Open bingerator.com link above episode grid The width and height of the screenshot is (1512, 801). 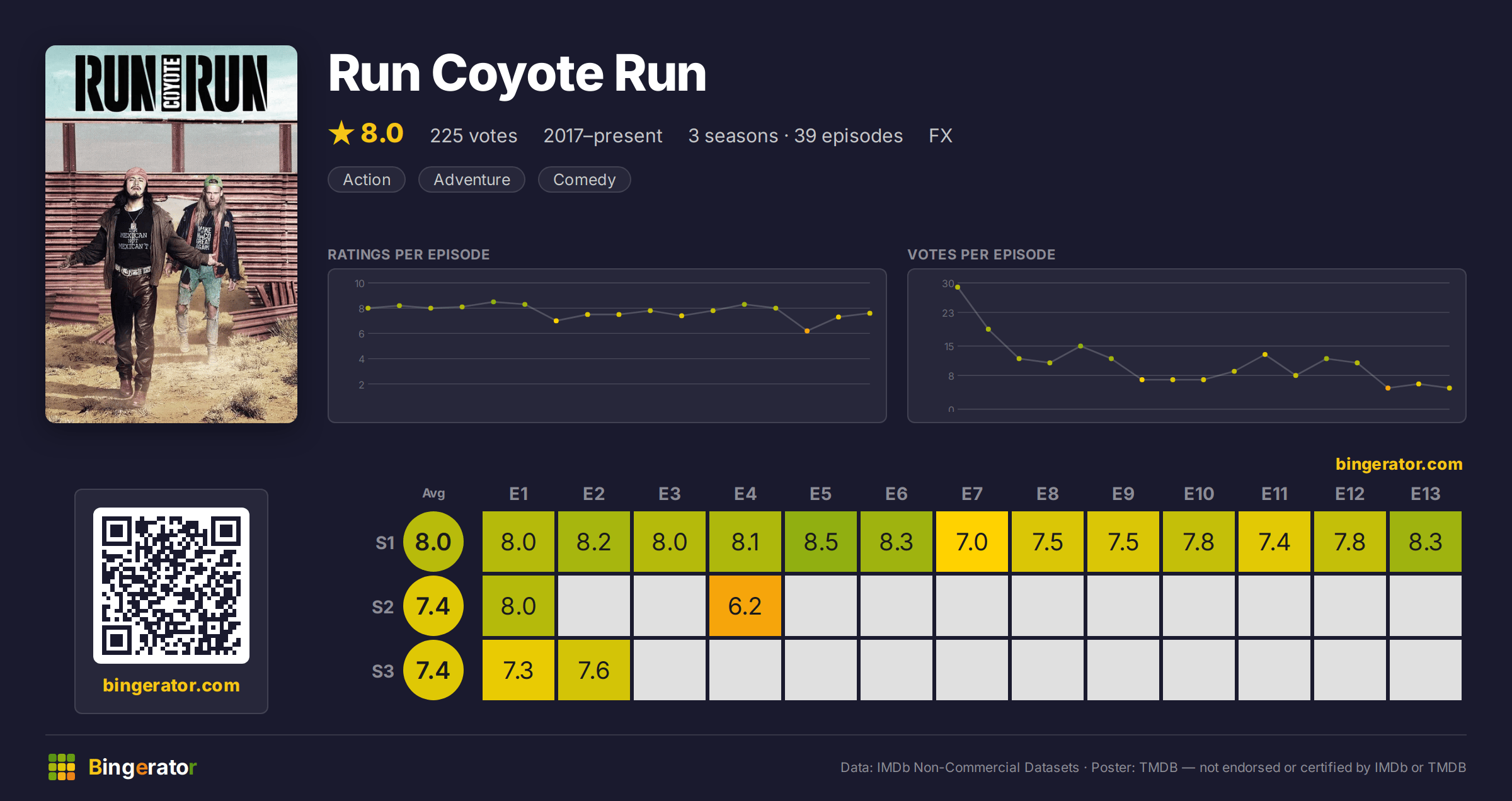click(x=1399, y=464)
